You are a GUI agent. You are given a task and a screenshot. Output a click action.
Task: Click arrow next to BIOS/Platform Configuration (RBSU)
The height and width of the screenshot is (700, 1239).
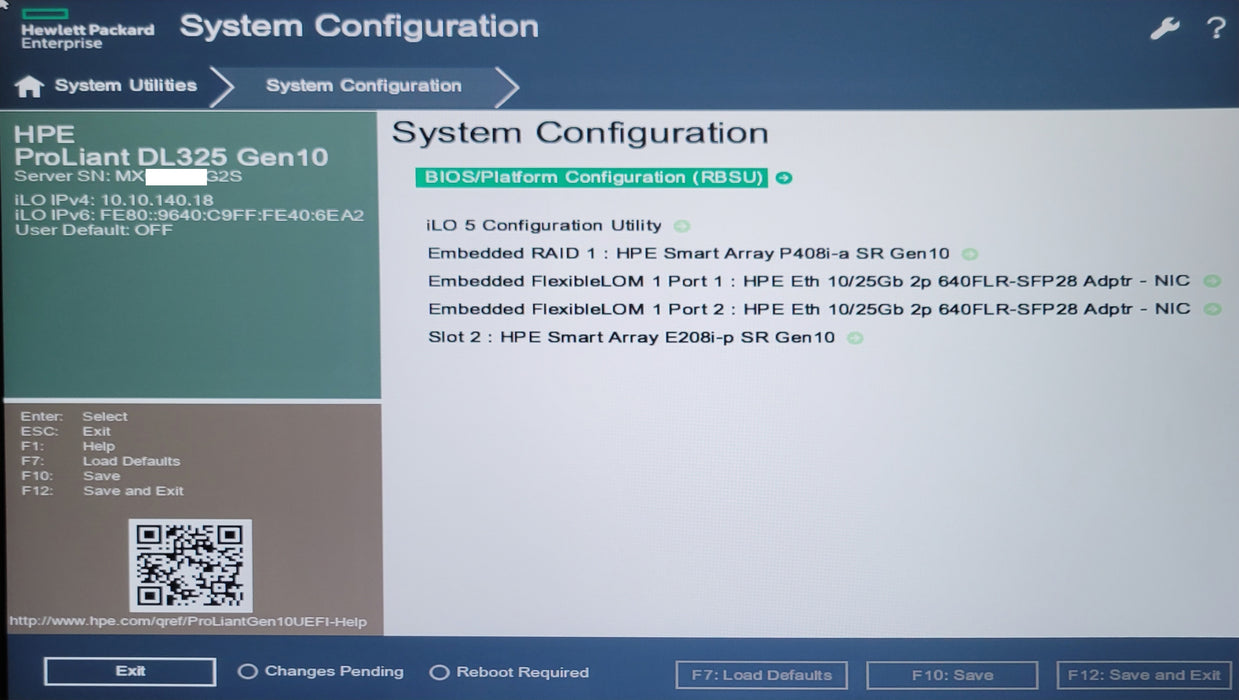pyautogui.click(x=784, y=178)
